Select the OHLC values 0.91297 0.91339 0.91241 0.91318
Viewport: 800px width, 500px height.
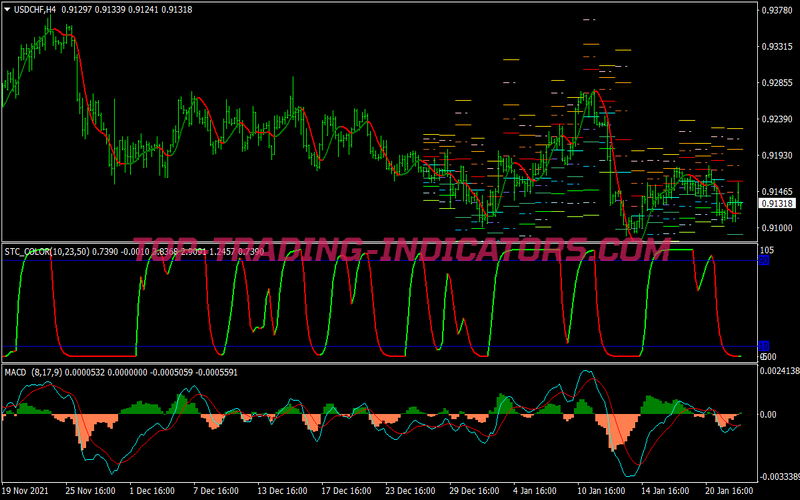click(127, 9)
